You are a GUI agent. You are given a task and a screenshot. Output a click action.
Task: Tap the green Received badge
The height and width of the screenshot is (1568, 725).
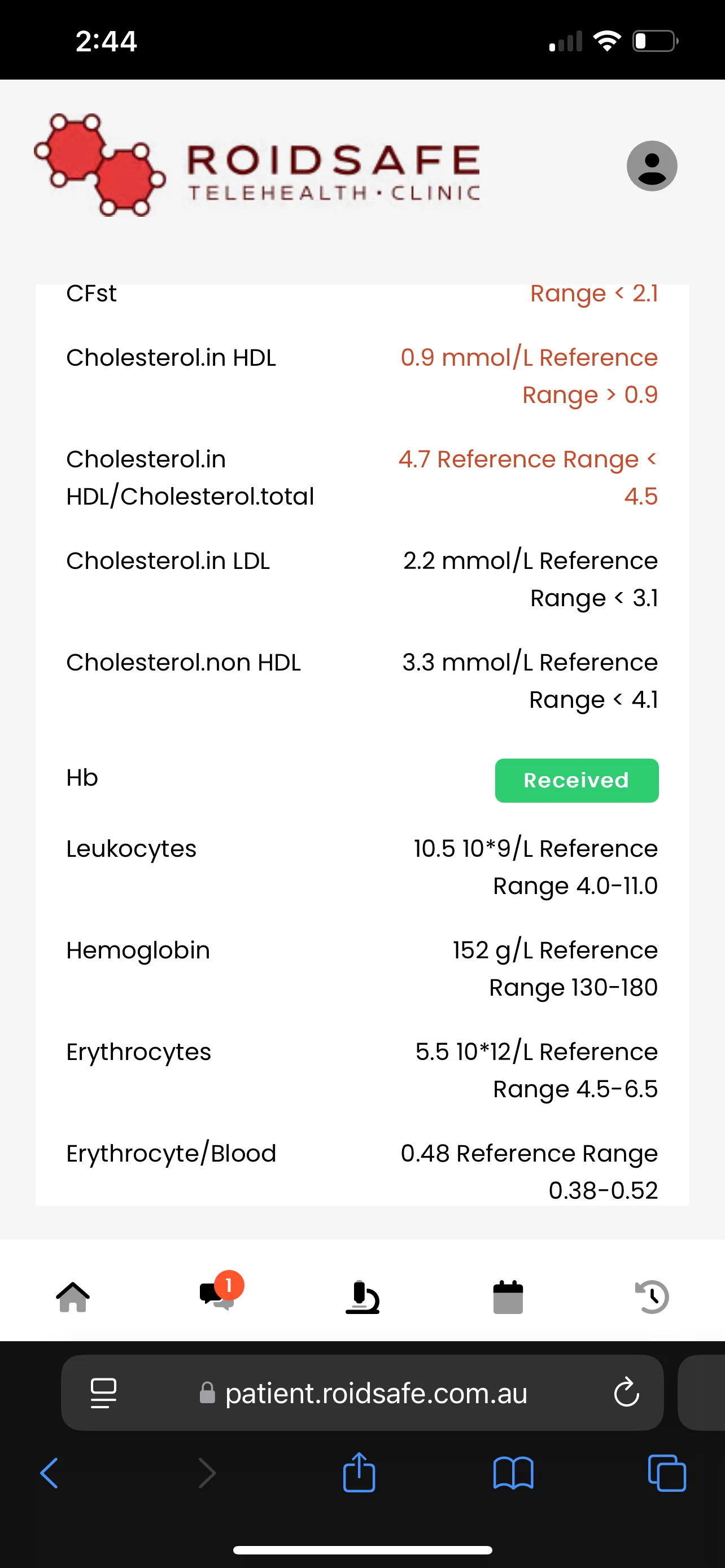576,781
